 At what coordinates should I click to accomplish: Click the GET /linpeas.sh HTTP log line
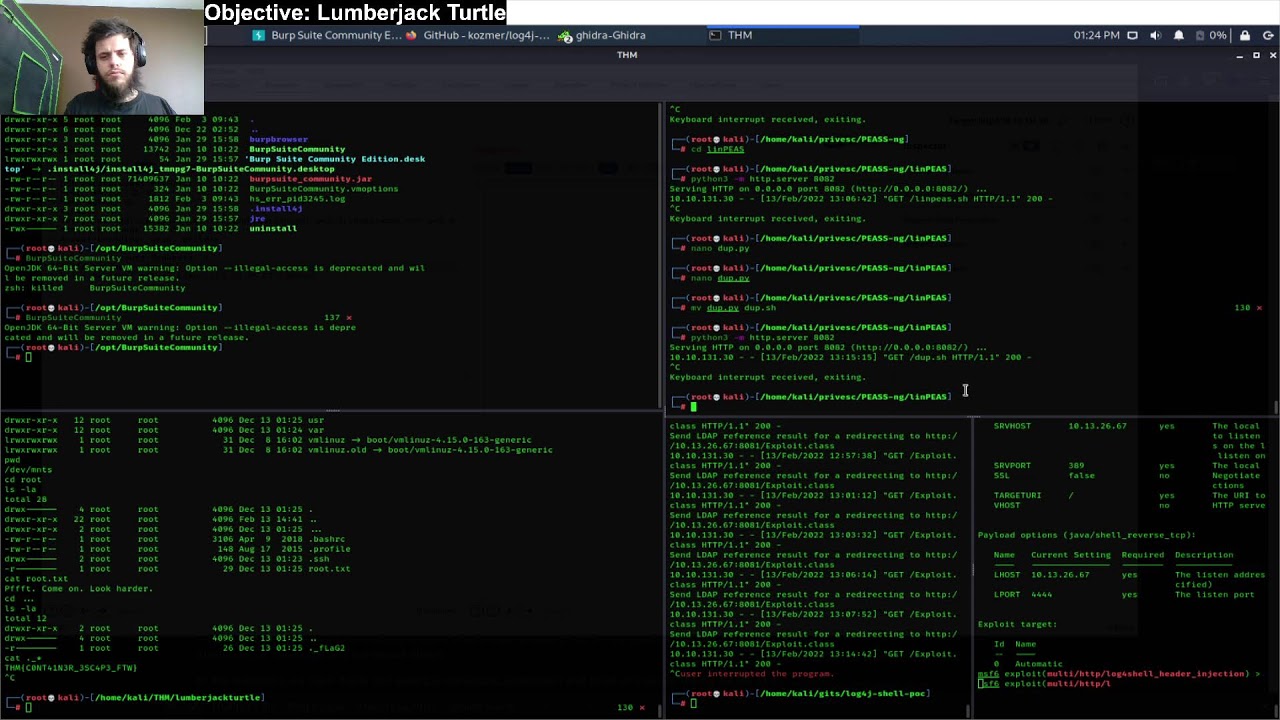coord(860,198)
